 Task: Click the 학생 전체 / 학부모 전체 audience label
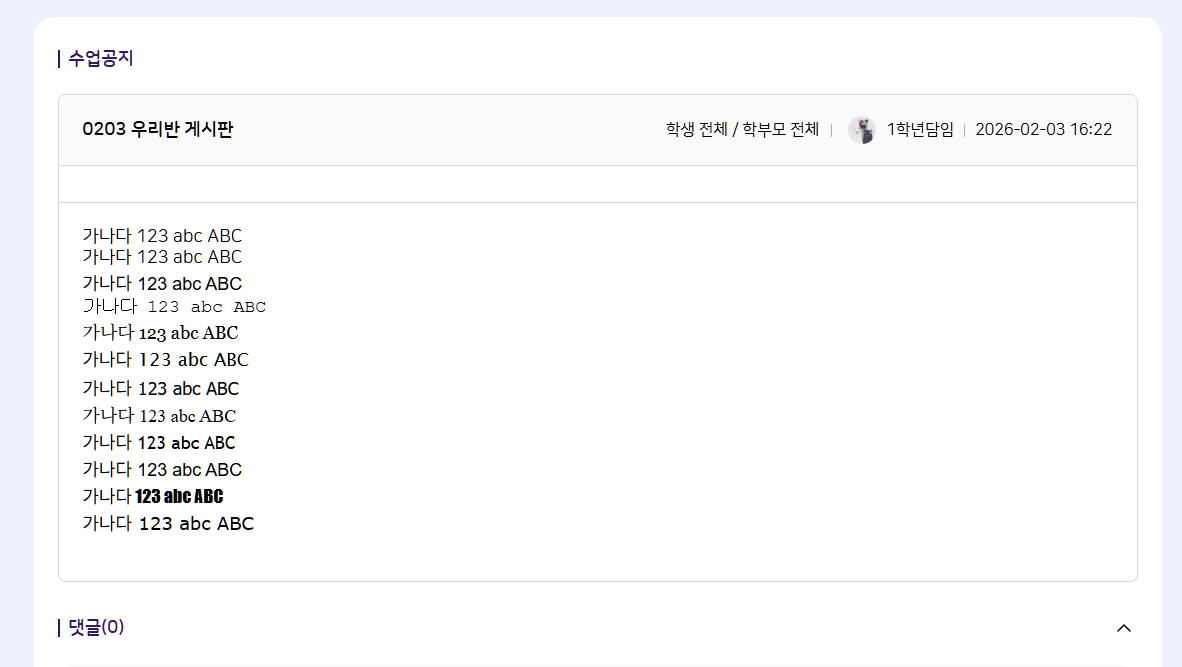pyautogui.click(x=742, y=129)
